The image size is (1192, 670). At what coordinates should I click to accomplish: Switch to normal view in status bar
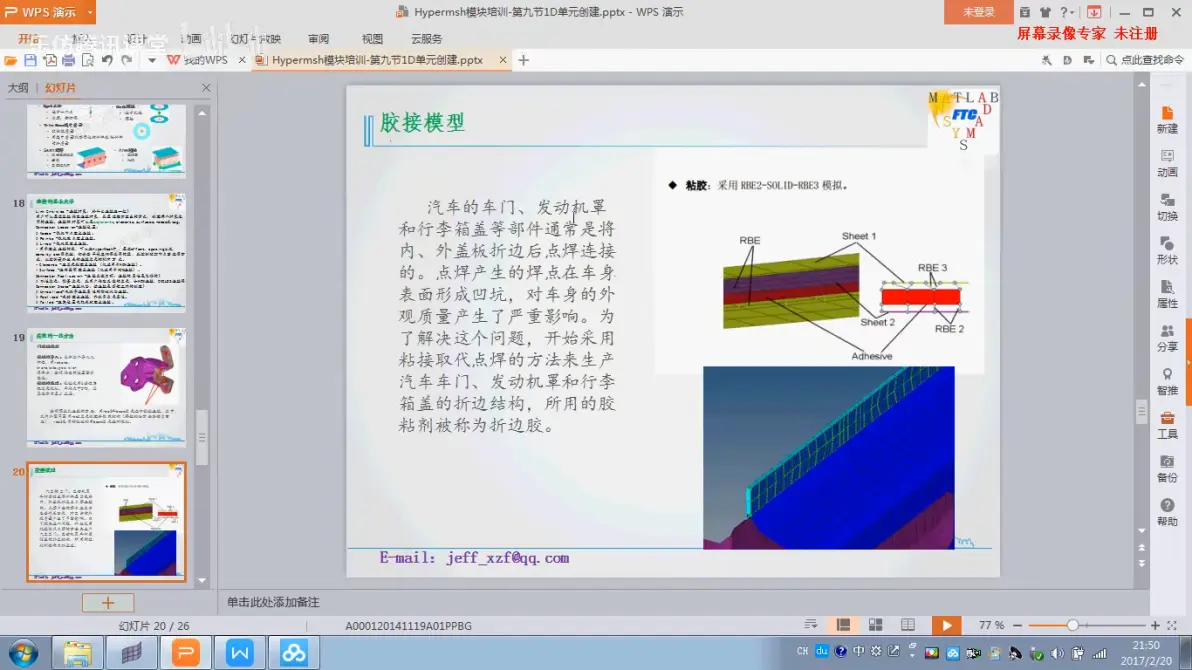[843, 625]
